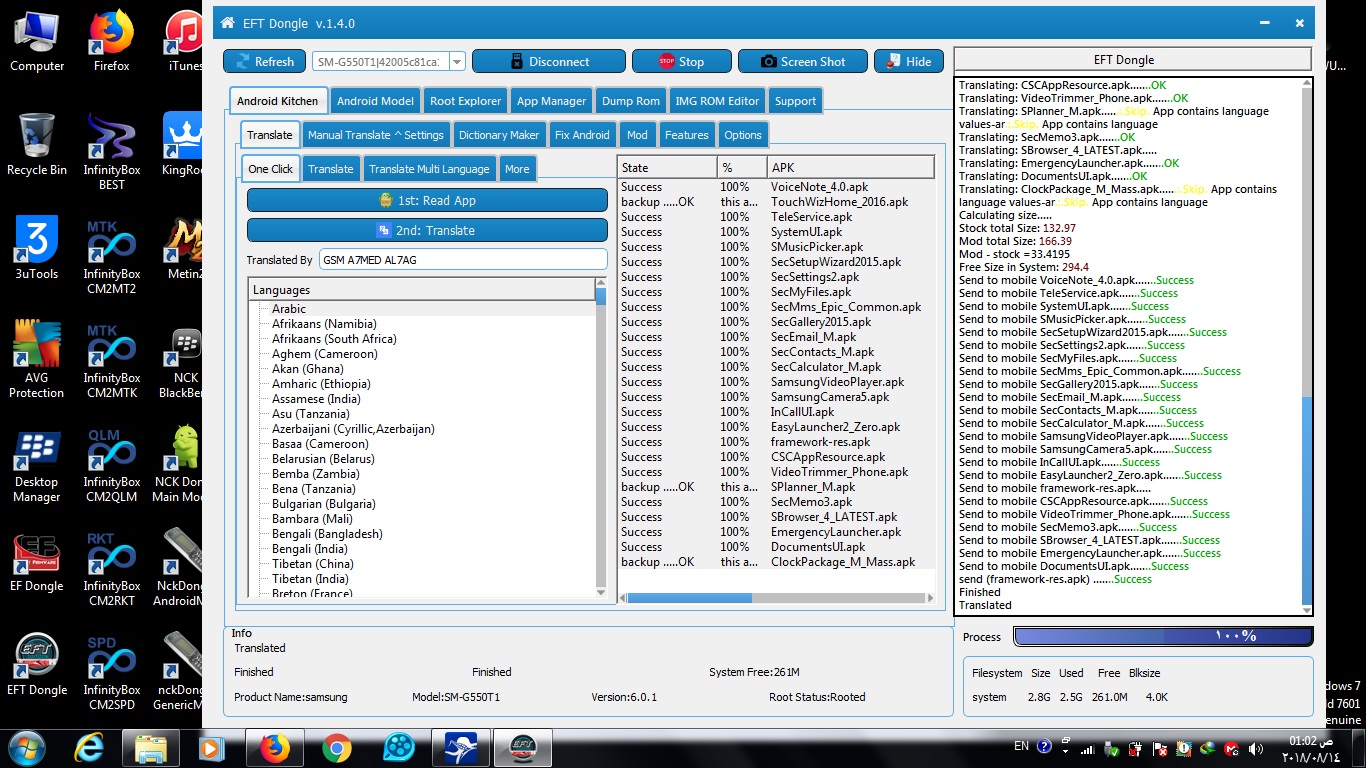Select Afrikaans (Namibia) language

pyautogui.click(x=324, y=324)
